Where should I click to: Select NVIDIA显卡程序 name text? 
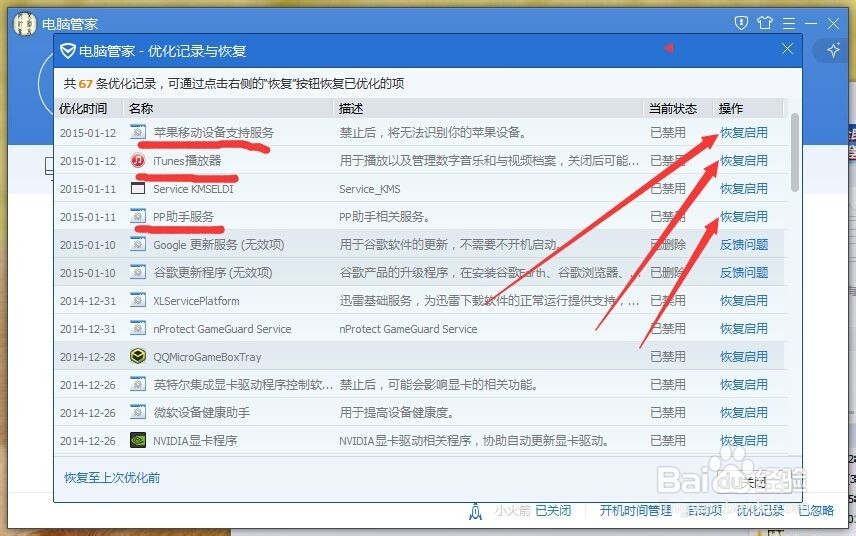(195, 440)
